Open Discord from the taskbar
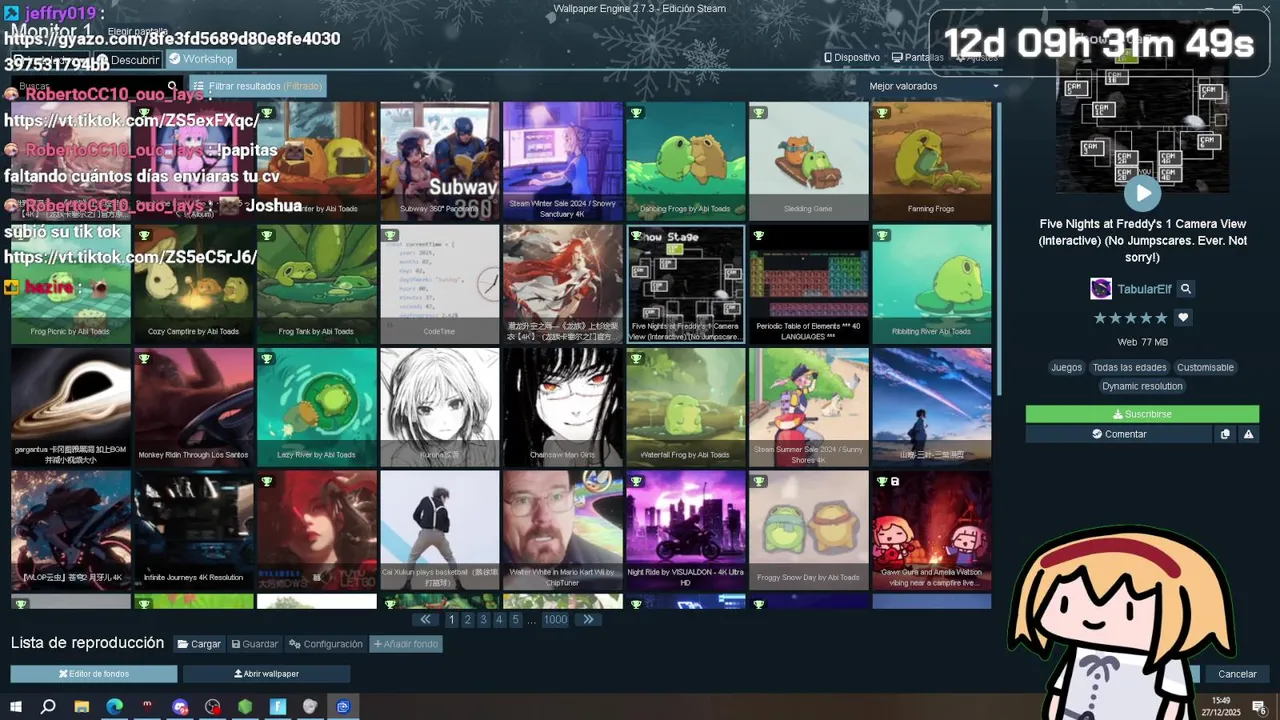Screen dimensions: 1280x720 click(180, 707)
